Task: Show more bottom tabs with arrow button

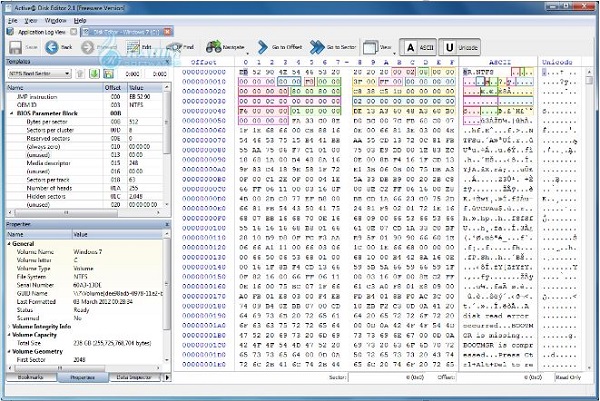Action: pyautogui.click(x=167, y=377)
